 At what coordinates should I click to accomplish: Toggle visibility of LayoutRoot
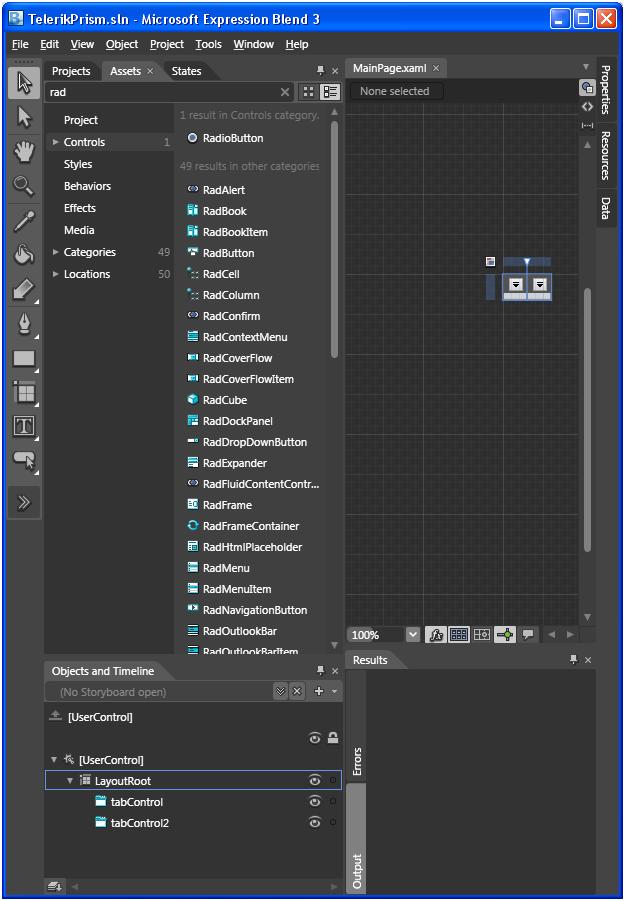314,780
